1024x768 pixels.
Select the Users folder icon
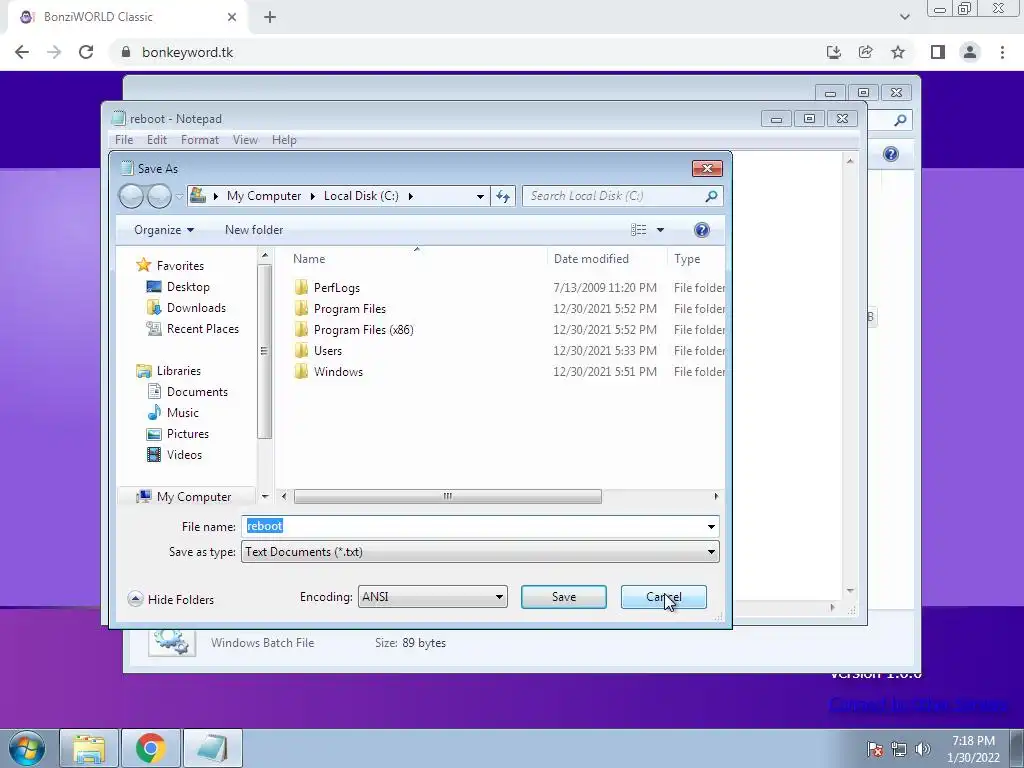[301, 351]
